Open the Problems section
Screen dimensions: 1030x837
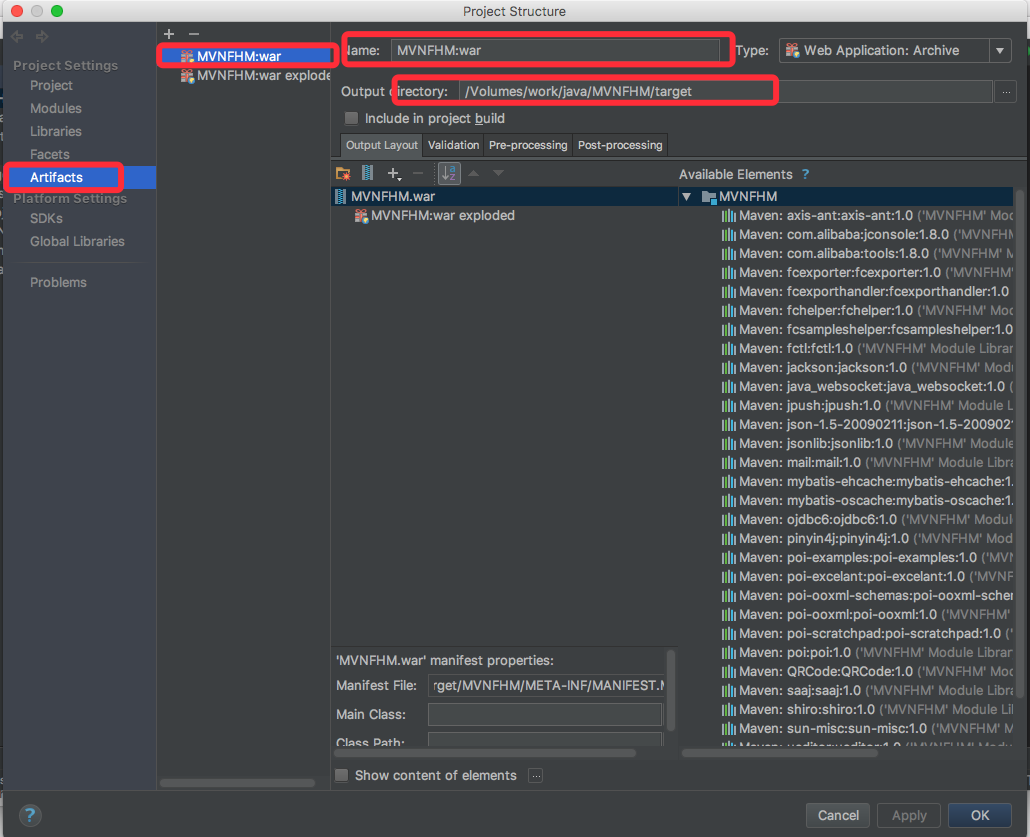tap(58, 283)
